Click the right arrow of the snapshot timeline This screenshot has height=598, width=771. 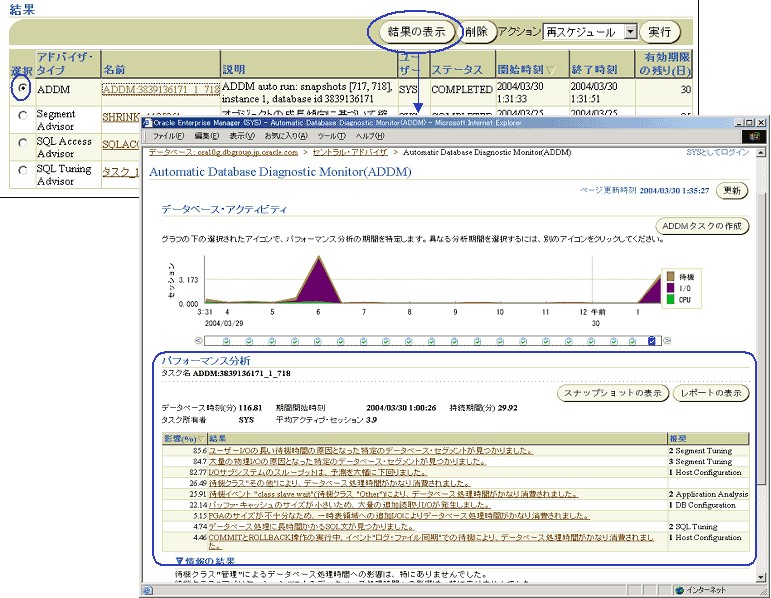pos(666,341)
